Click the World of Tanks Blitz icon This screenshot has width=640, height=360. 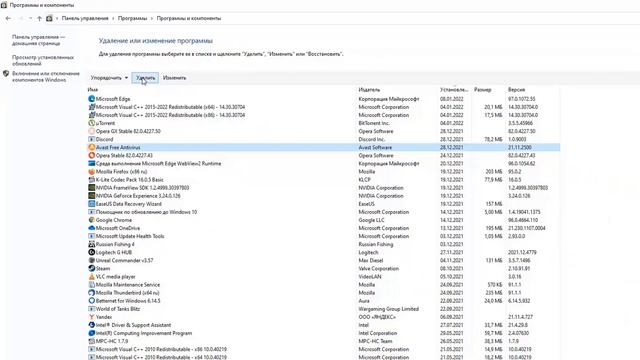tap(91, 309)
